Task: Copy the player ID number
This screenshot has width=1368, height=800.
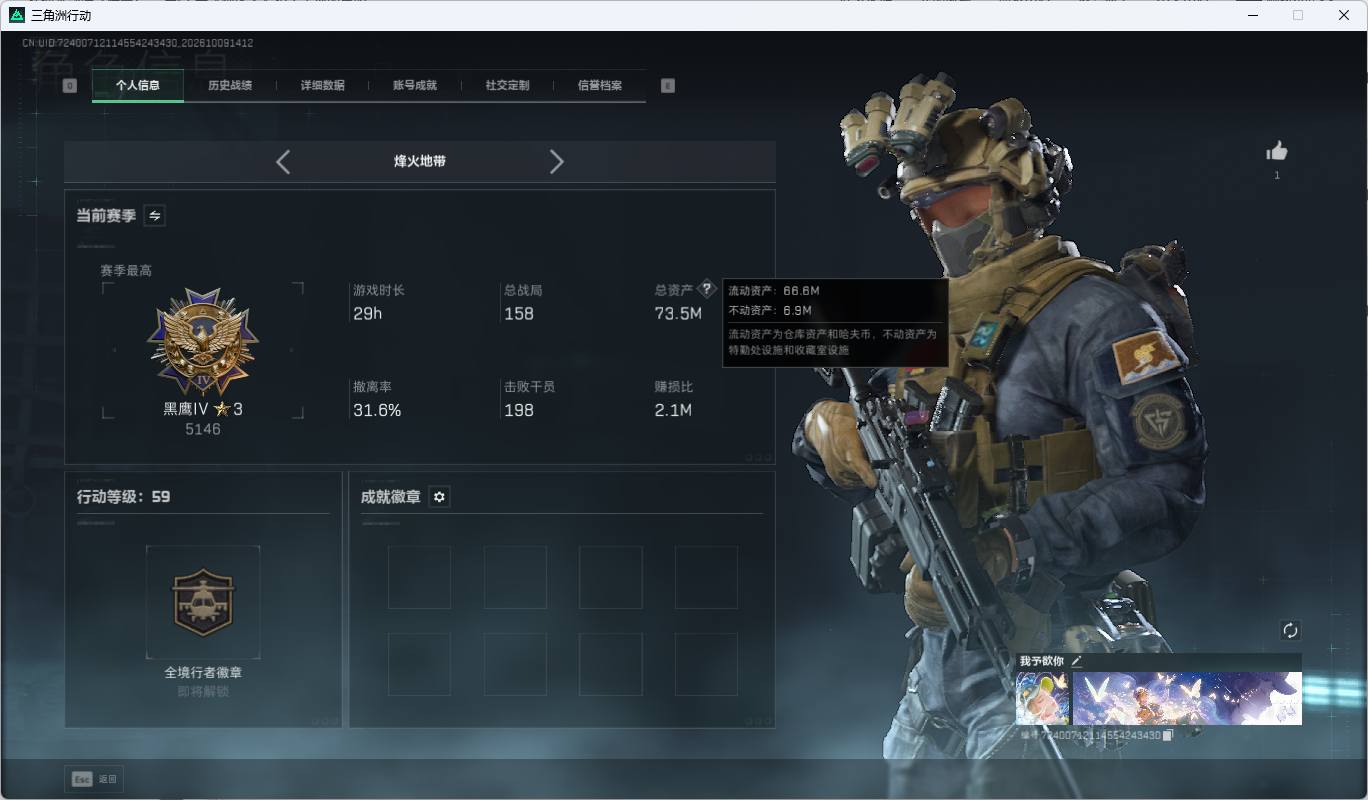Action: tap(1167, 735)
